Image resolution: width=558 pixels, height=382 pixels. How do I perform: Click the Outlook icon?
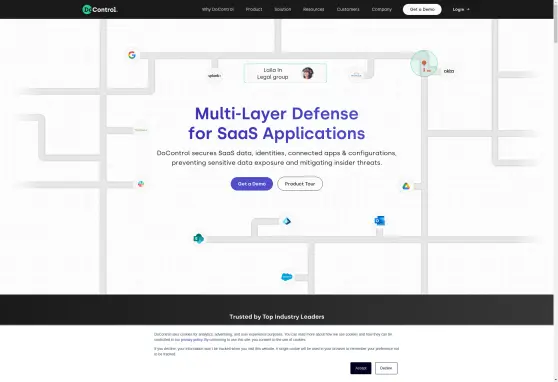pos(380,221)
